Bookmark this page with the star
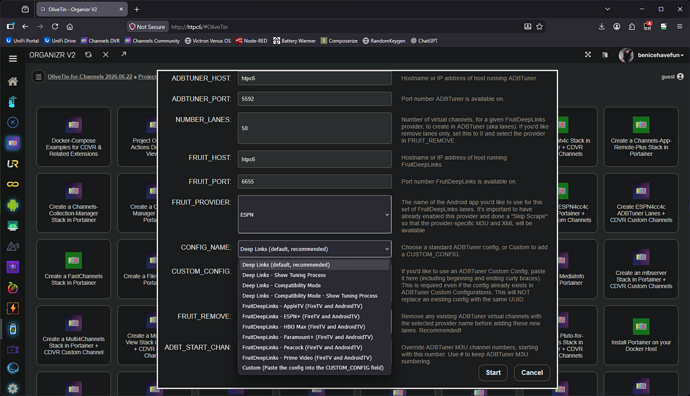Screen dimensions: 690x396 click(540, 26)
